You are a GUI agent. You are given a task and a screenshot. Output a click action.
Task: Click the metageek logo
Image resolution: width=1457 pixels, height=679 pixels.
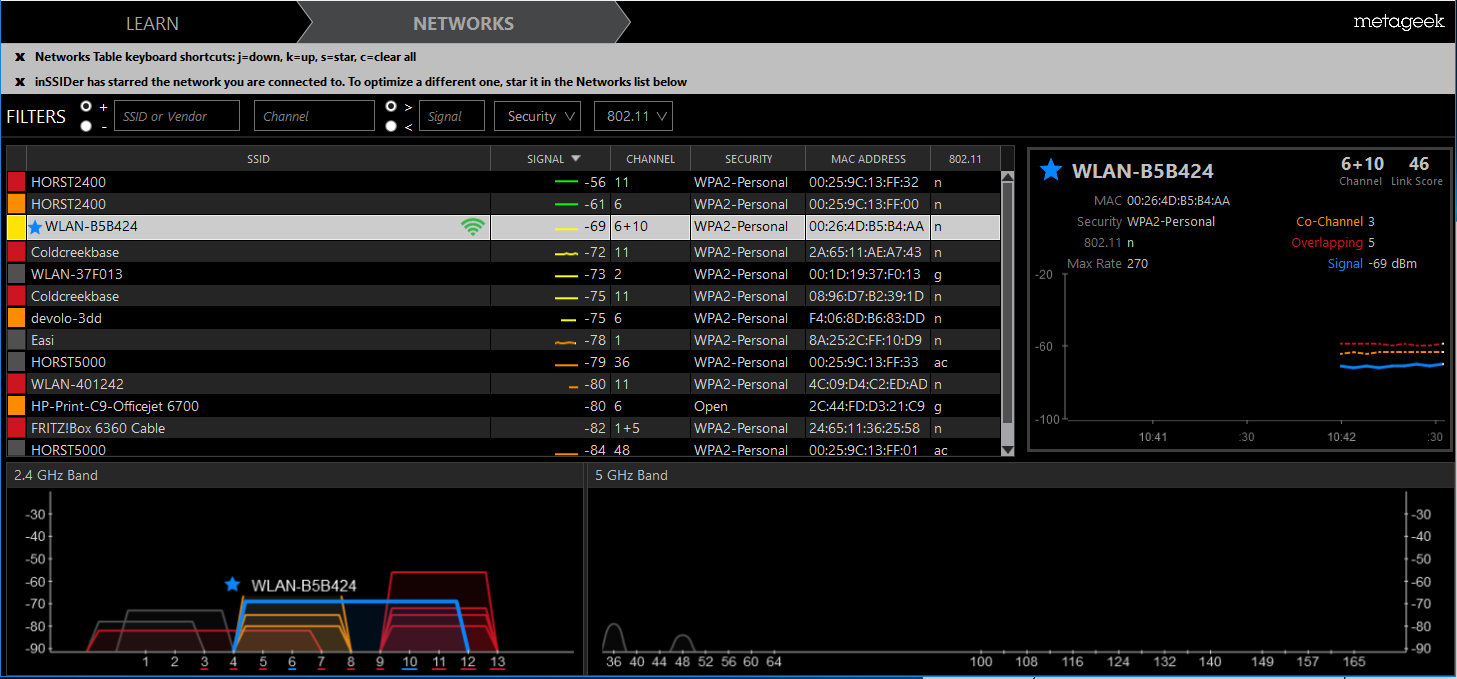click(1399, 22)
